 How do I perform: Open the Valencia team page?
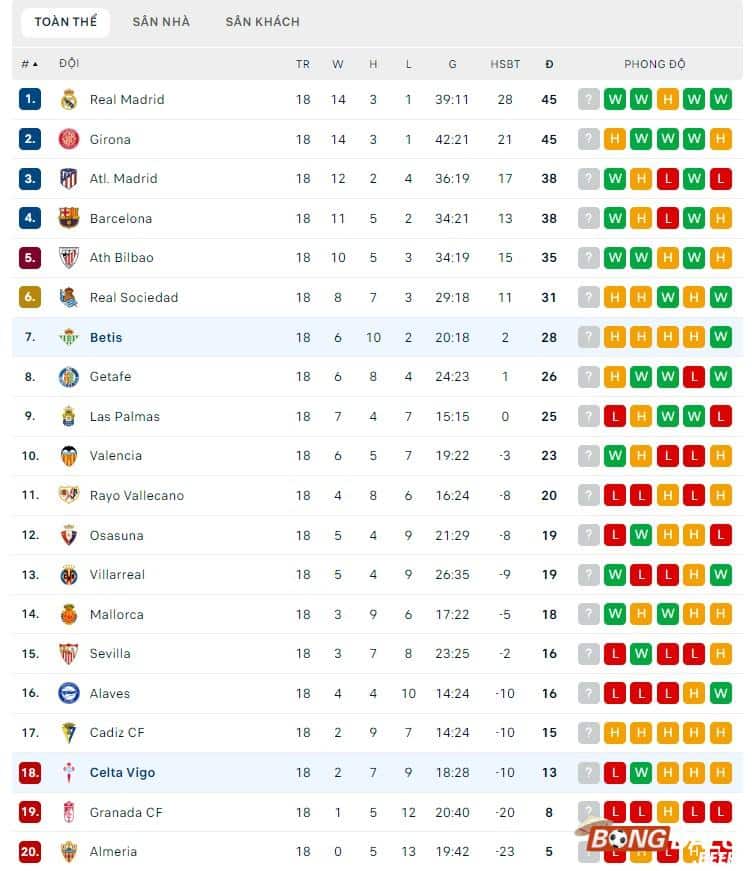point(116,456)
